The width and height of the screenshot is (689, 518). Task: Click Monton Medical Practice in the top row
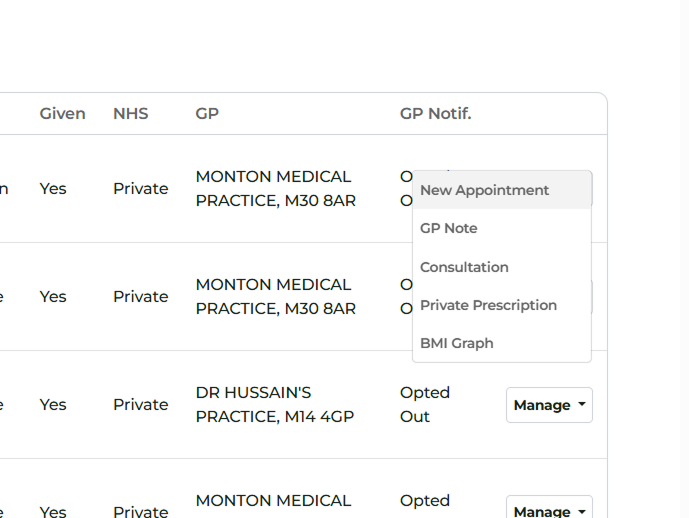[x=274, y=188]
